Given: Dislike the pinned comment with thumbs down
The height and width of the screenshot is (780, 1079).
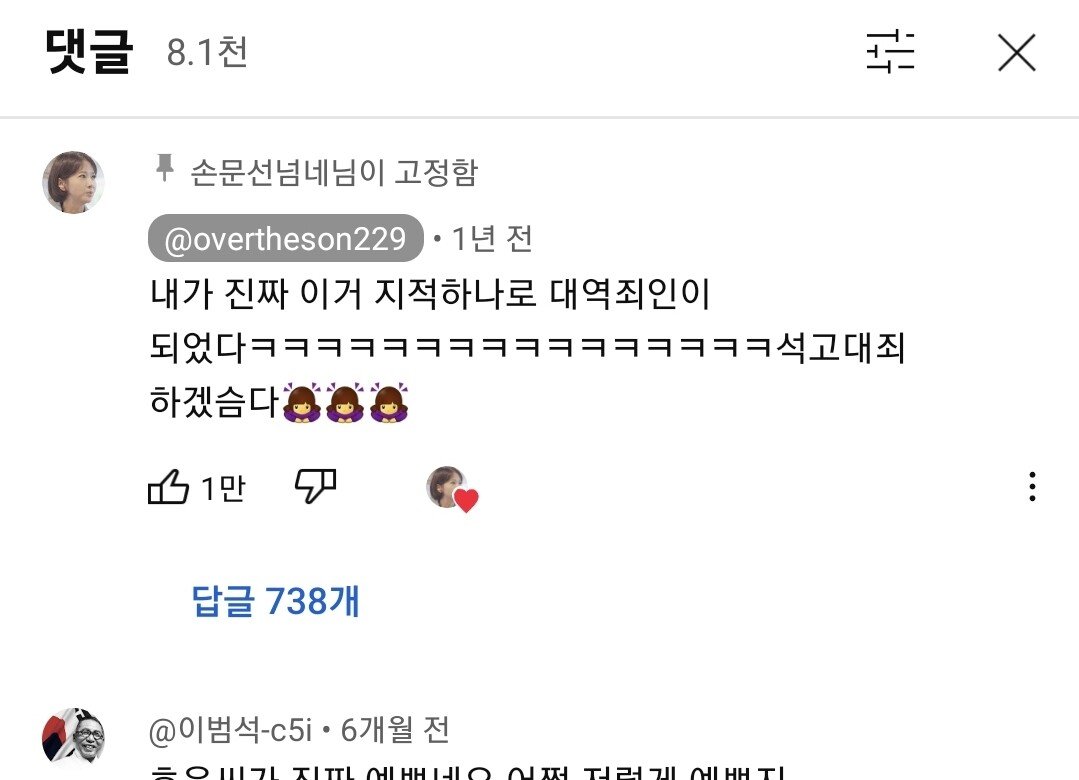Looking at the screenshot, I should [x=315, y=486].
